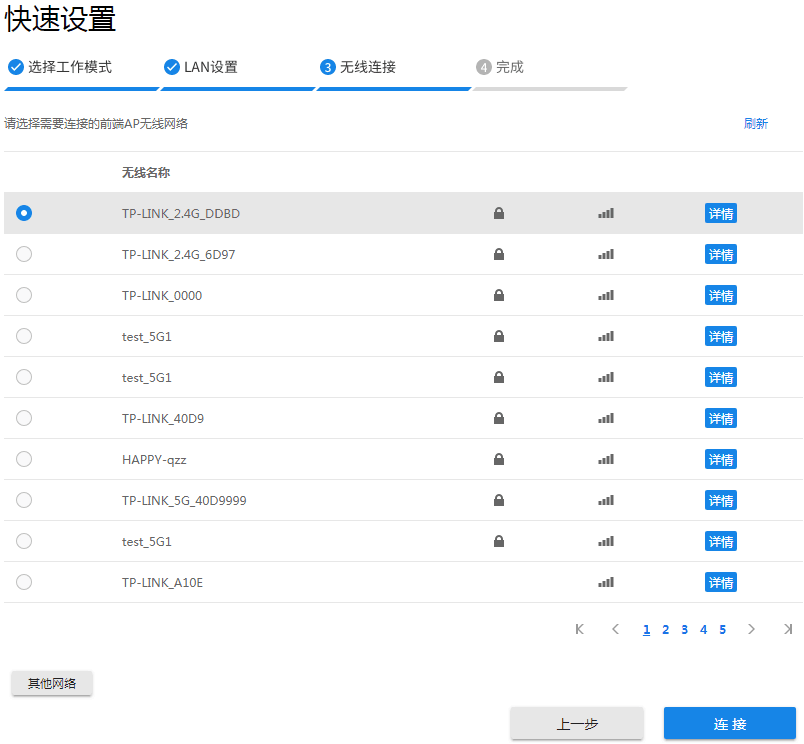Click the signal bars icon for TP-LINK_0000
The width and height of the screenshot is (804, 744).
pos(605,295)
